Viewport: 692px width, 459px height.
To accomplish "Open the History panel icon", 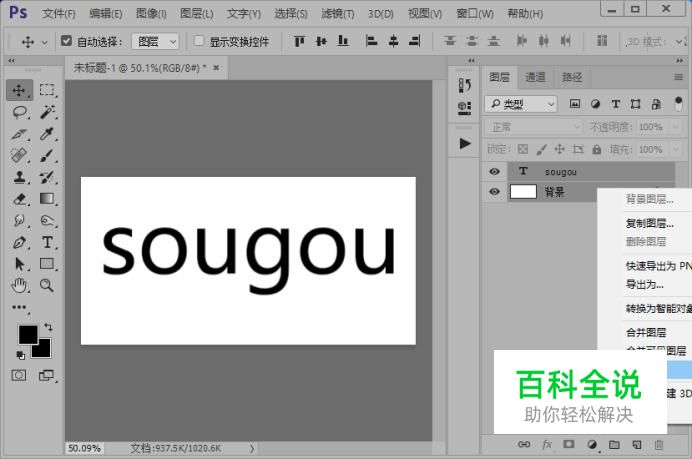I will (x=464, y=85).
